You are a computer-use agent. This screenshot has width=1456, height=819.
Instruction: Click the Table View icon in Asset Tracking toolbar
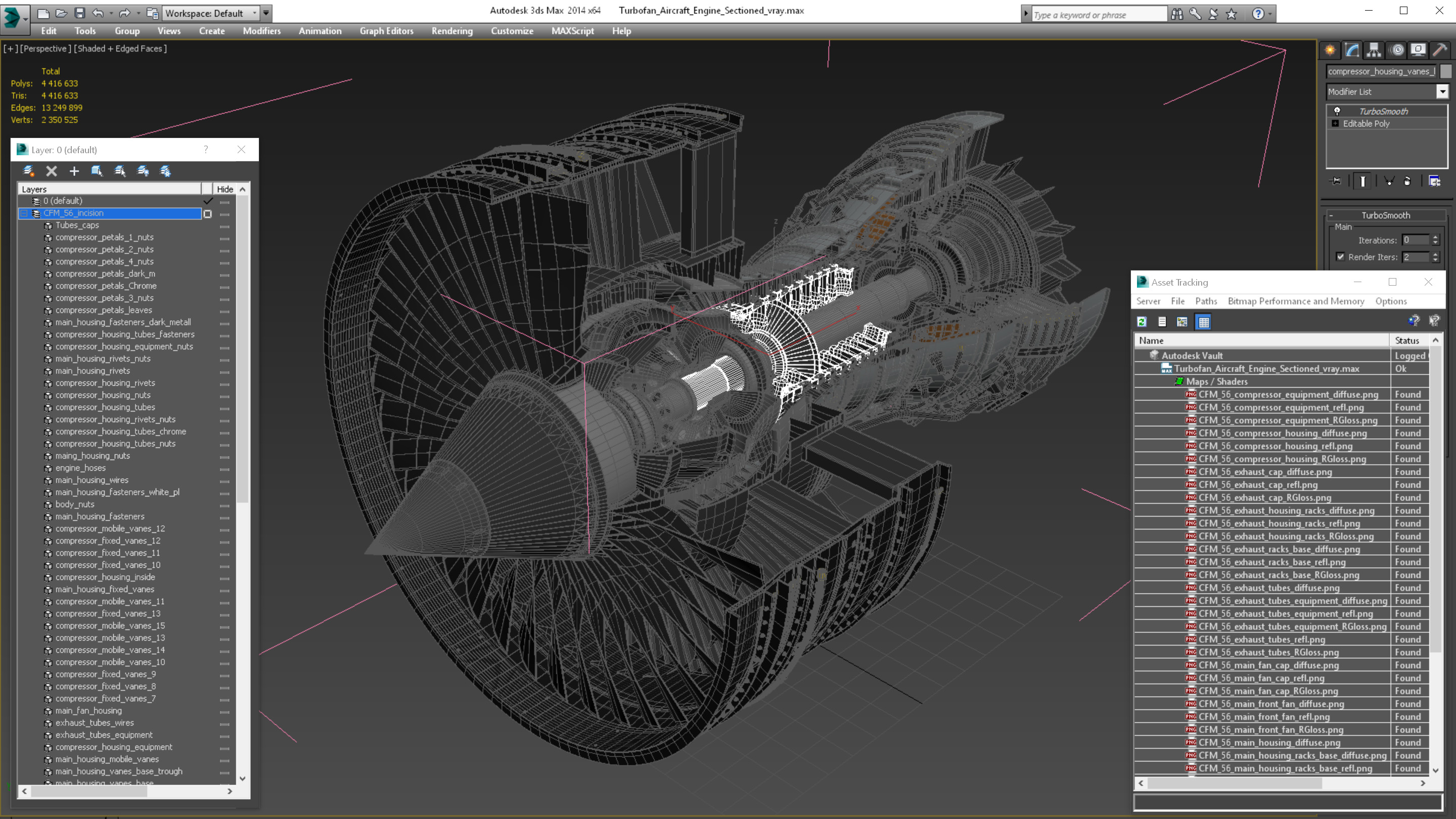pos(1204,322)
